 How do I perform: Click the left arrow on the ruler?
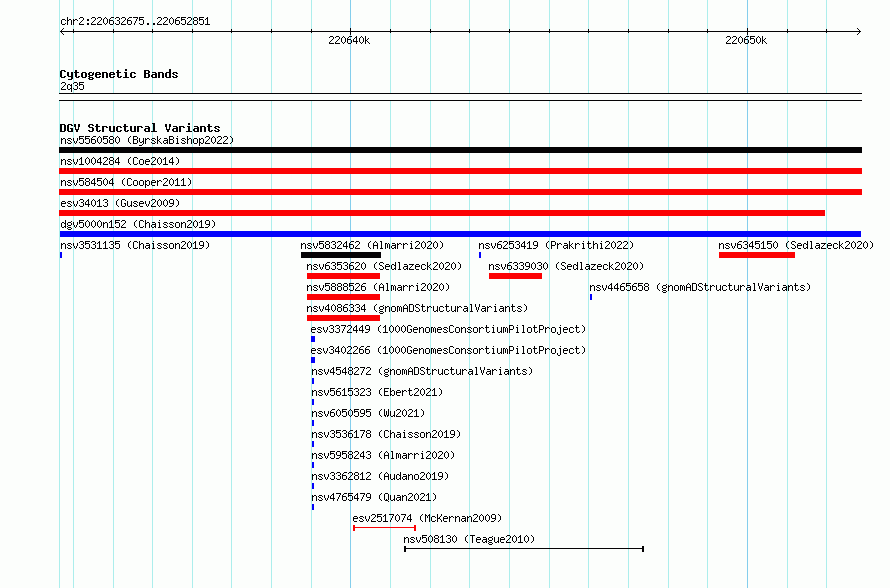[63, 32]
